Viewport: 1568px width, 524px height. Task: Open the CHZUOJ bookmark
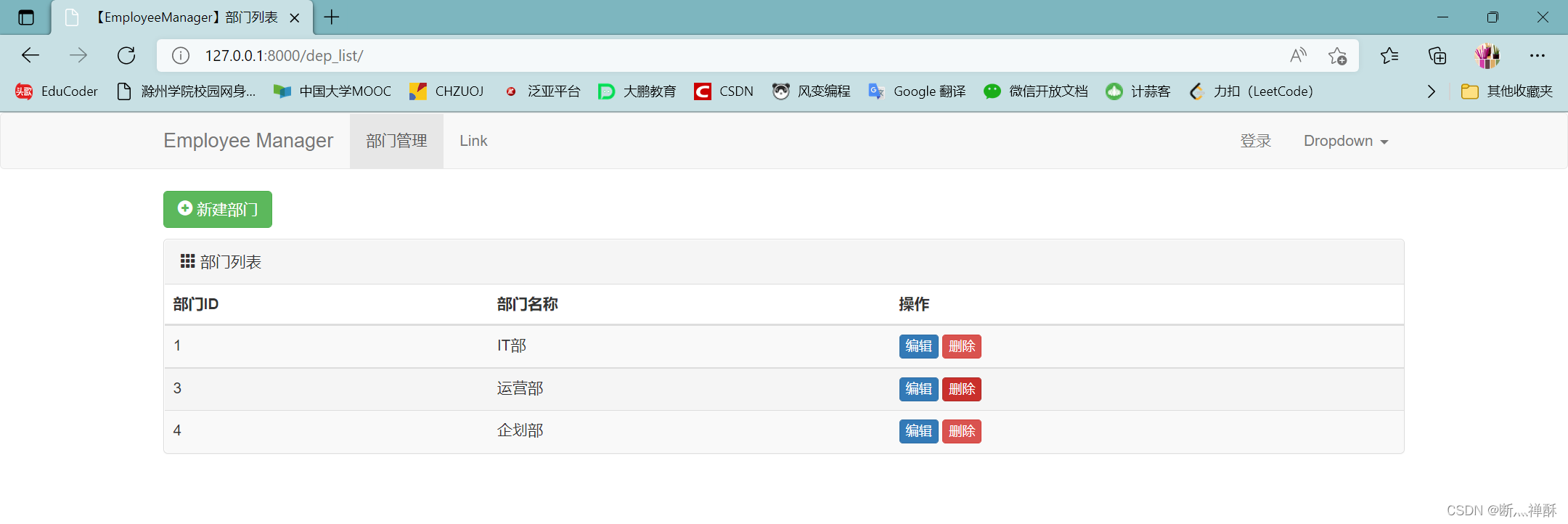446,91
